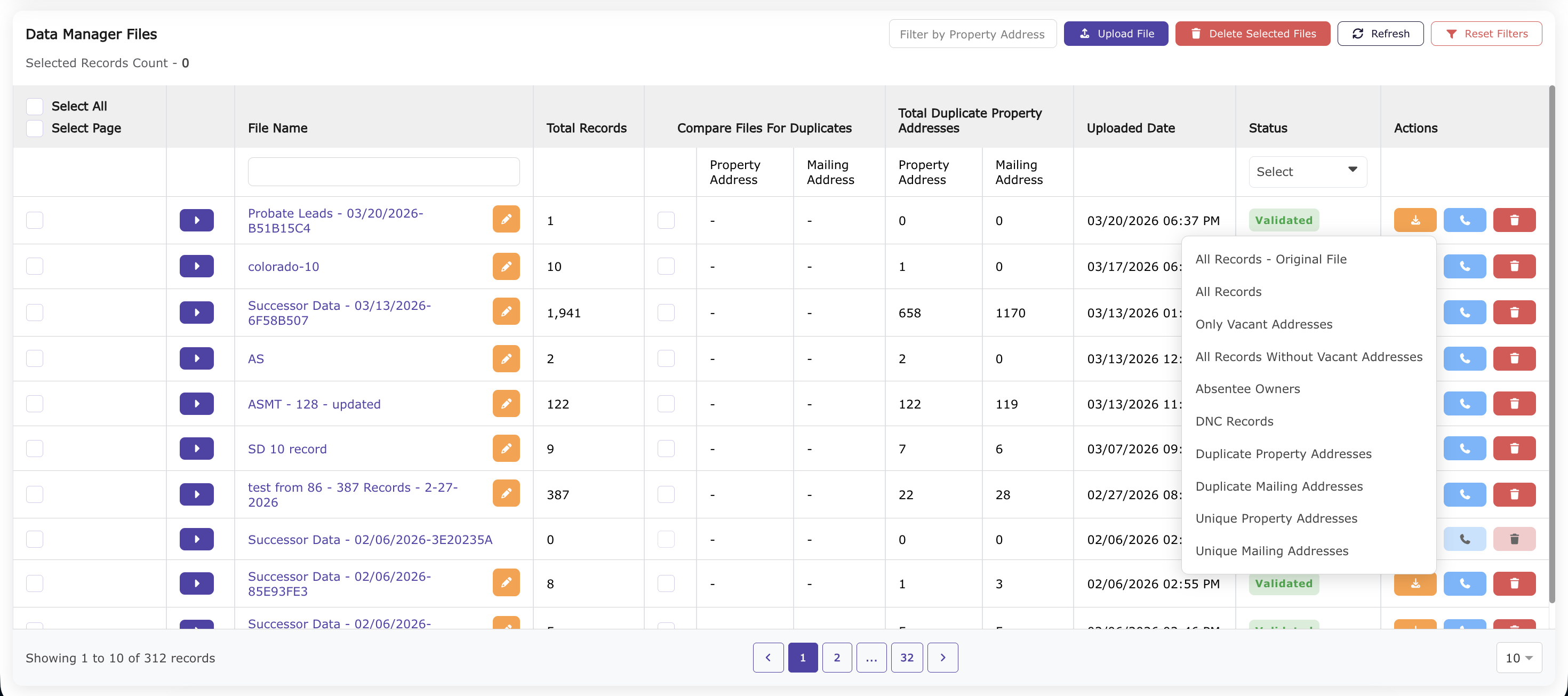The image size is (1568, 696).
Task: Download the Validated Probate Leads file
Action: (x=1415, y=220)
